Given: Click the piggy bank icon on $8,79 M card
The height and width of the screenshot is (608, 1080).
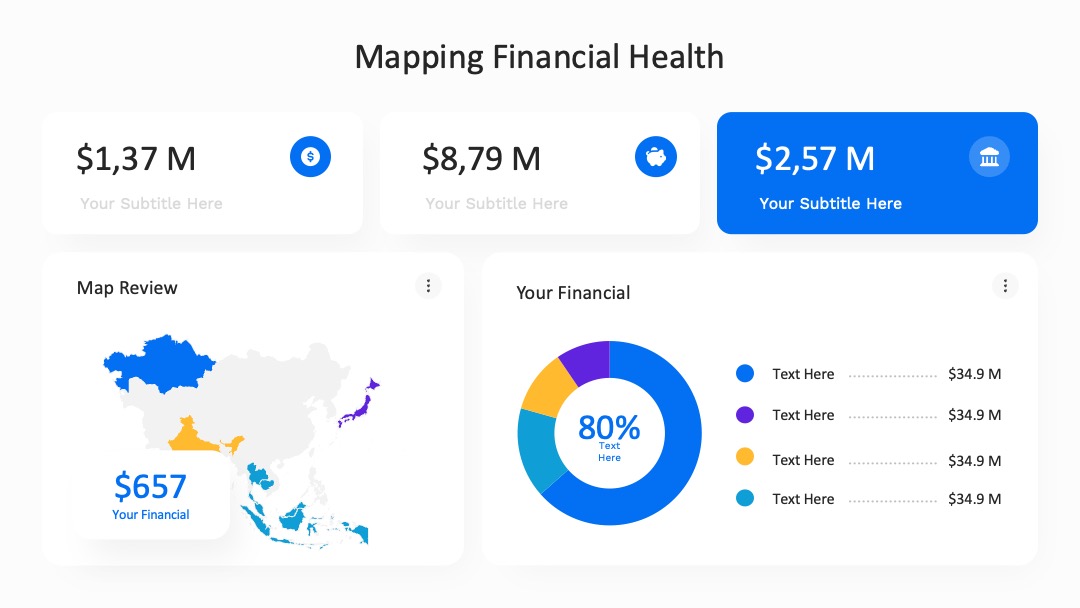Looking at the screenshot, I should point(656,156).
